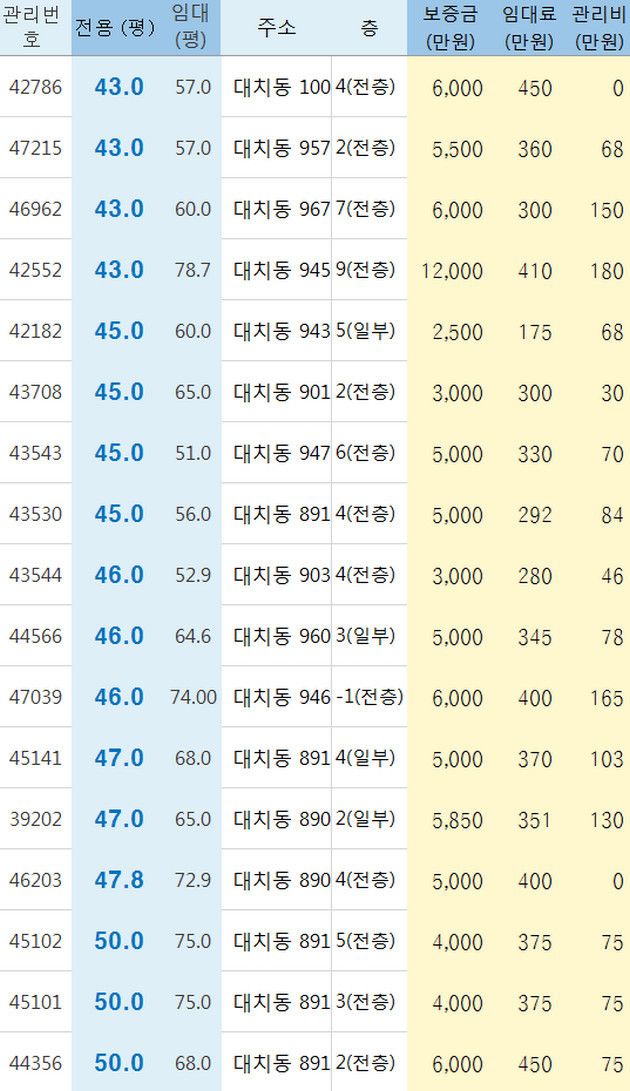Click floor 9(전층) in row 42552

(x=365, y=270)
